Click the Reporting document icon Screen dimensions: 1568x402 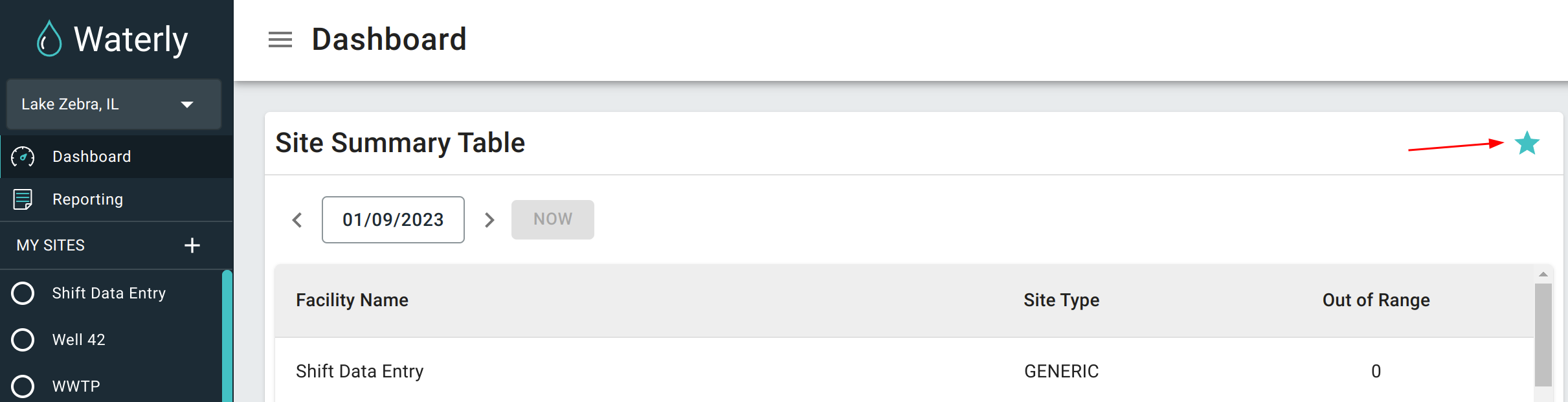tap(23, 199)
